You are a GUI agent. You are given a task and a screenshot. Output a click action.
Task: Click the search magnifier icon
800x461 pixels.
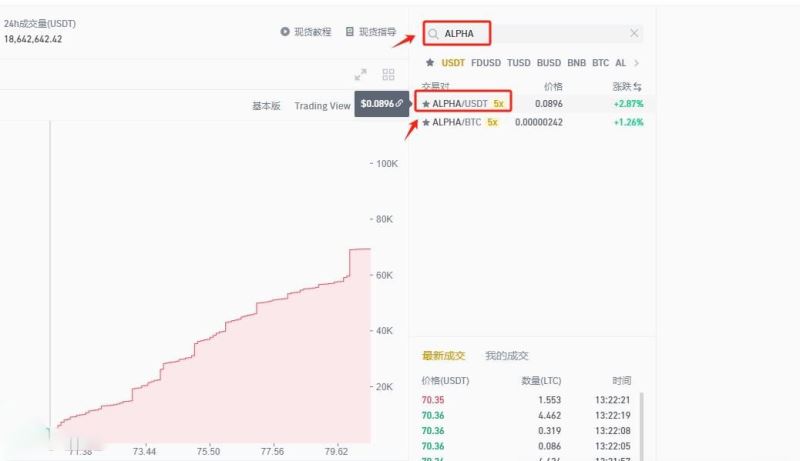(433, 34)
